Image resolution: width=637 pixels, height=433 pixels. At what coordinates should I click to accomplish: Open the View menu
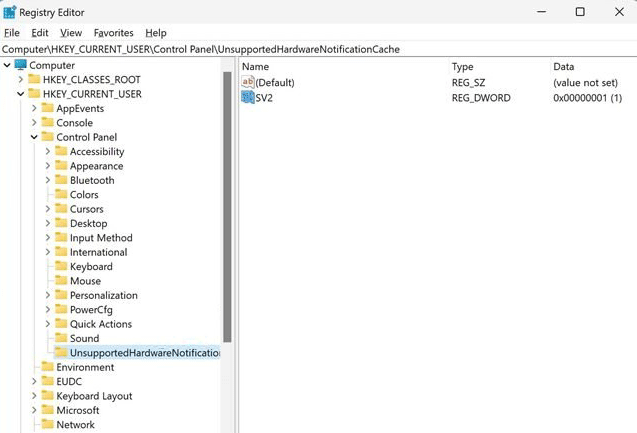(71, 33)
